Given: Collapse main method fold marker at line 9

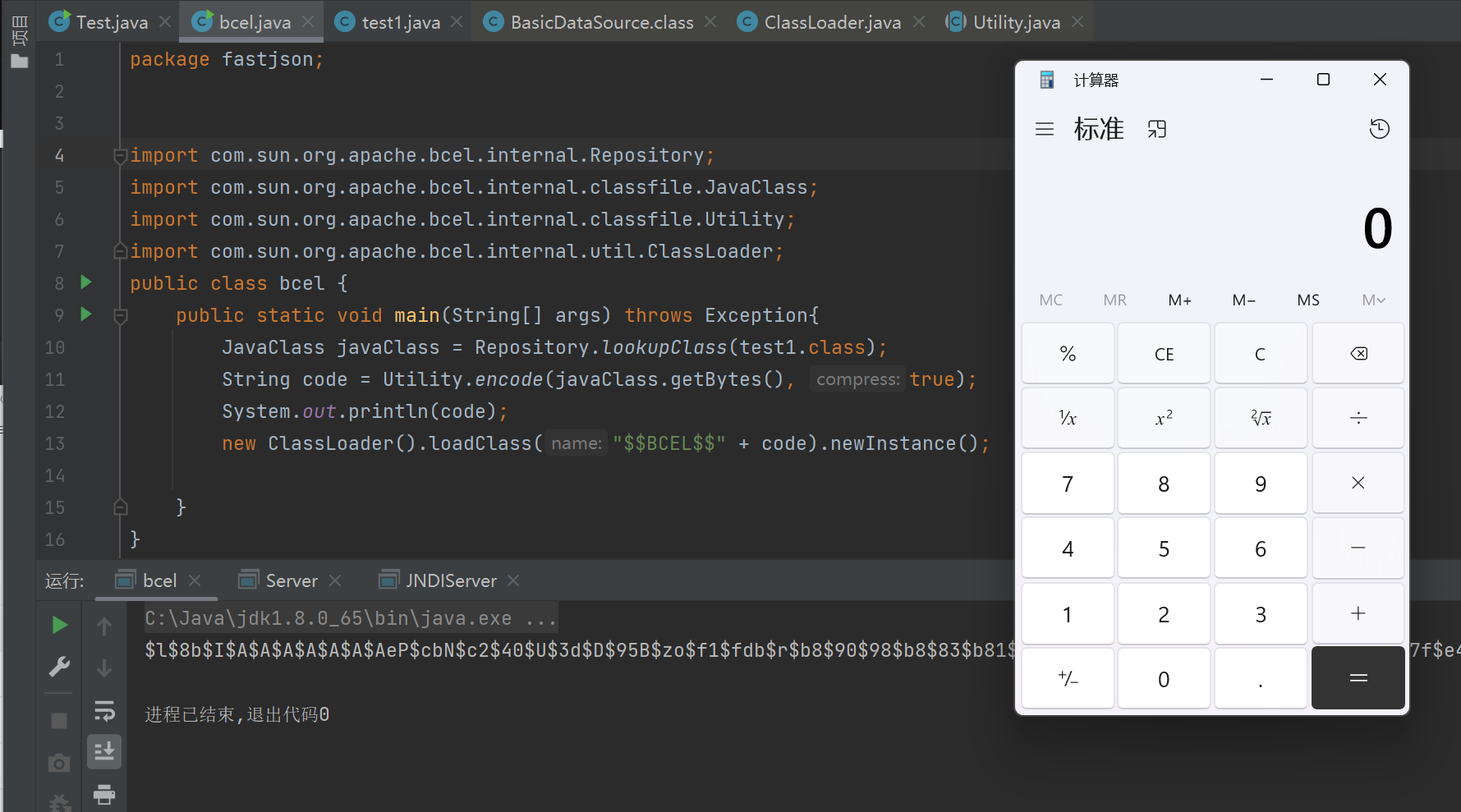Looking at the screenshot, I should coord(120,315).
